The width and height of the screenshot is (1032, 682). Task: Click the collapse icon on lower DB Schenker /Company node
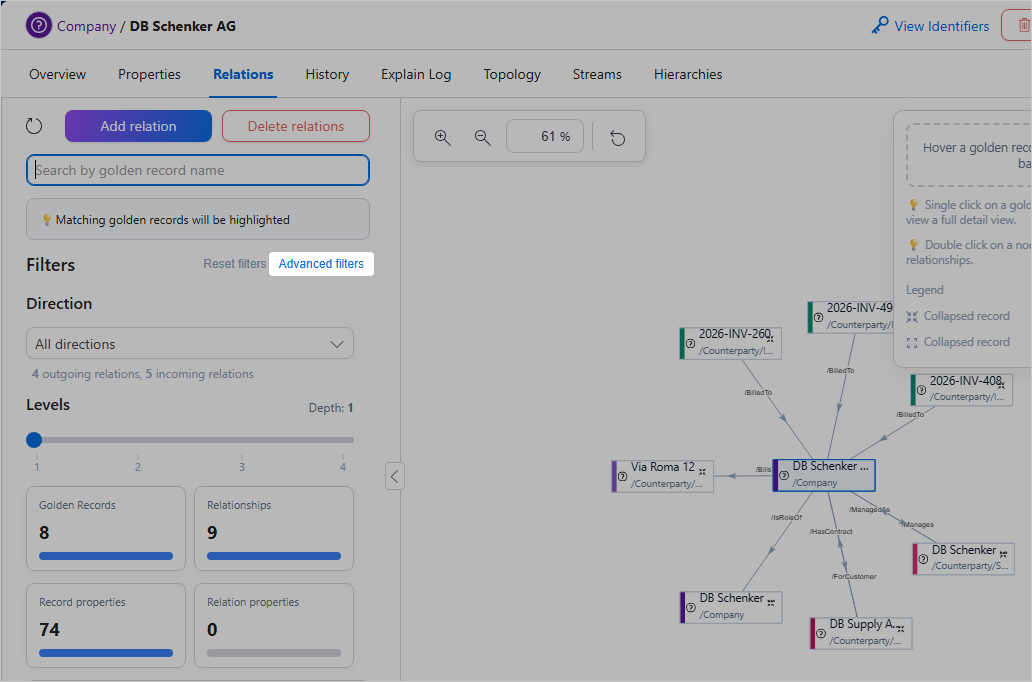pos(771,602)
